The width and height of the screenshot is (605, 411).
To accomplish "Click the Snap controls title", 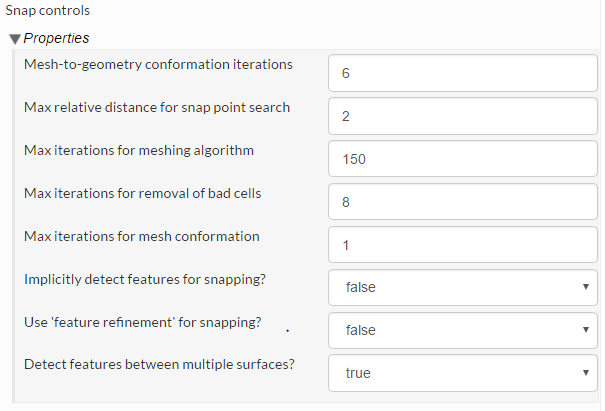I will 47,11.
